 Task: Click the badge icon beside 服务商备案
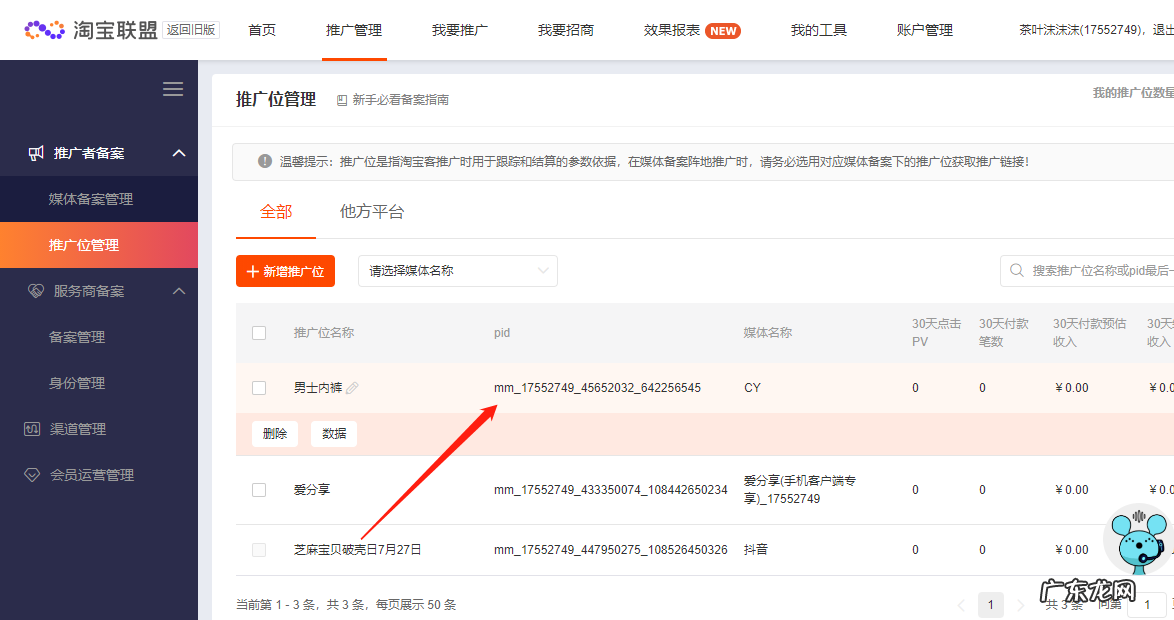[32, 290]
